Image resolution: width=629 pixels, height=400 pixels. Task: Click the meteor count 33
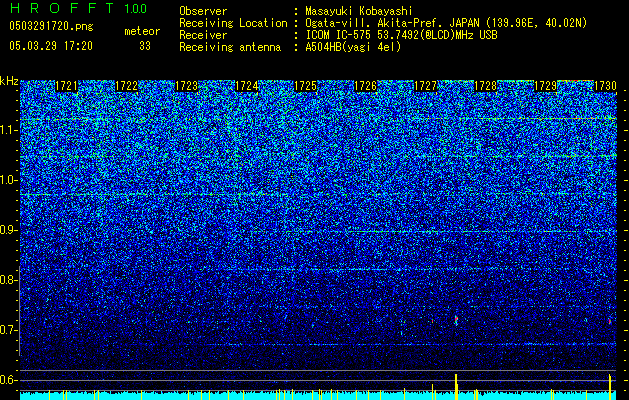pyautogui.click(x=145, y=46)
